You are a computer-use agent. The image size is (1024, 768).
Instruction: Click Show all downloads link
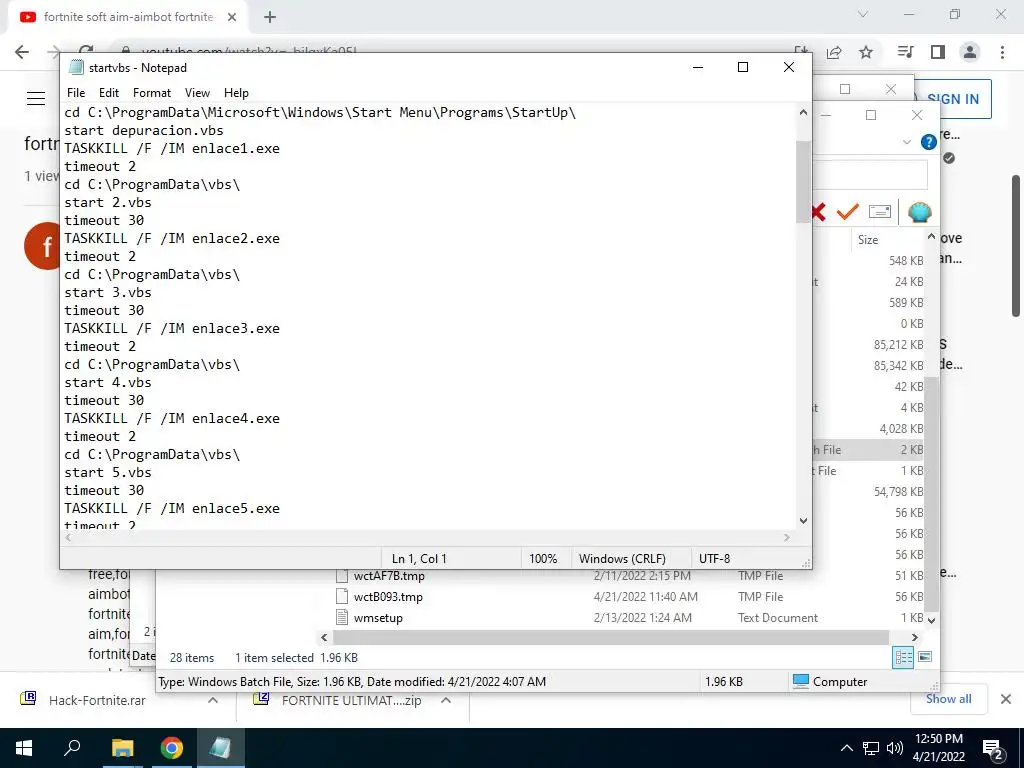948,699
